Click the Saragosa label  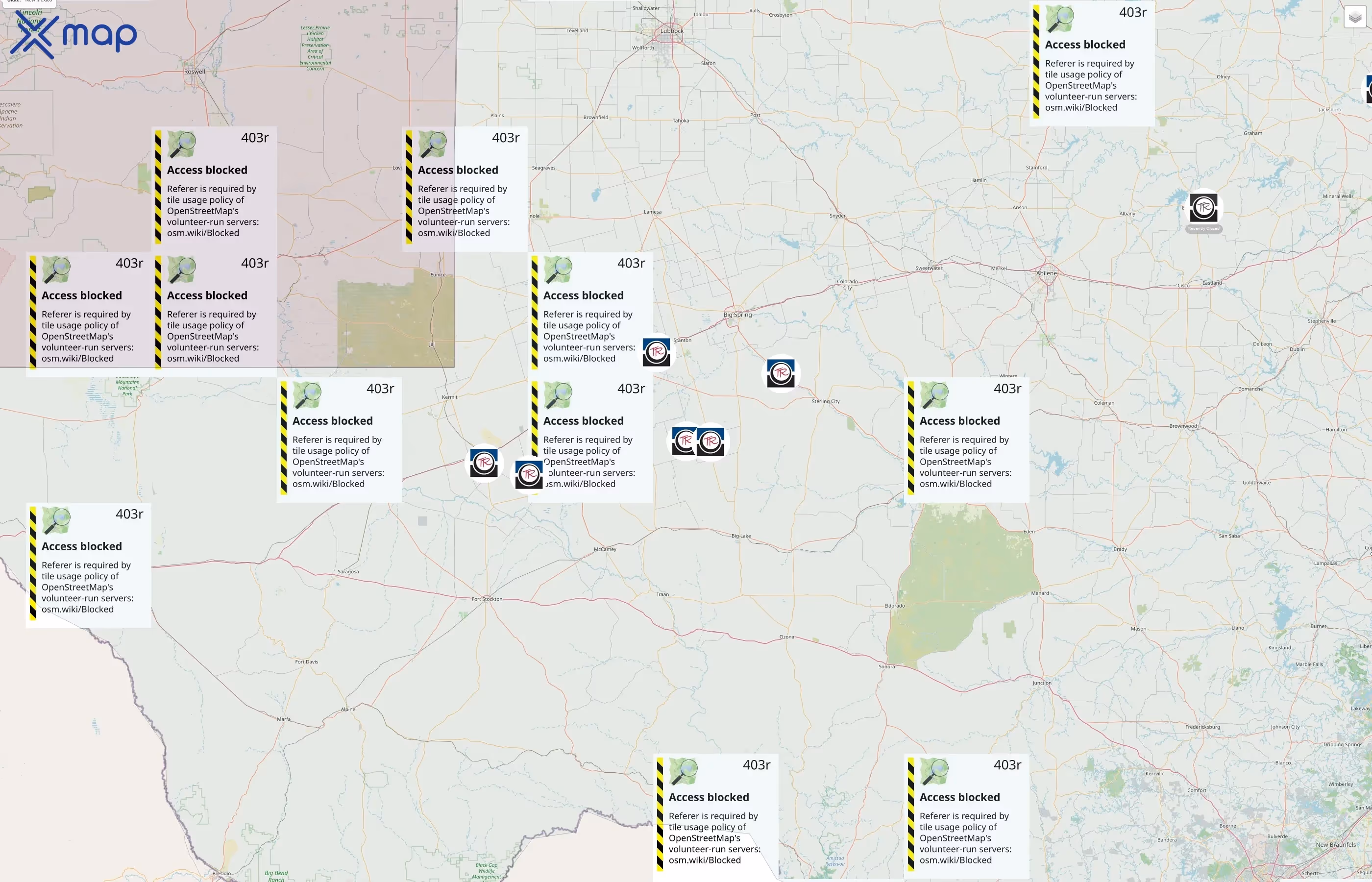(x=348, y=571)
